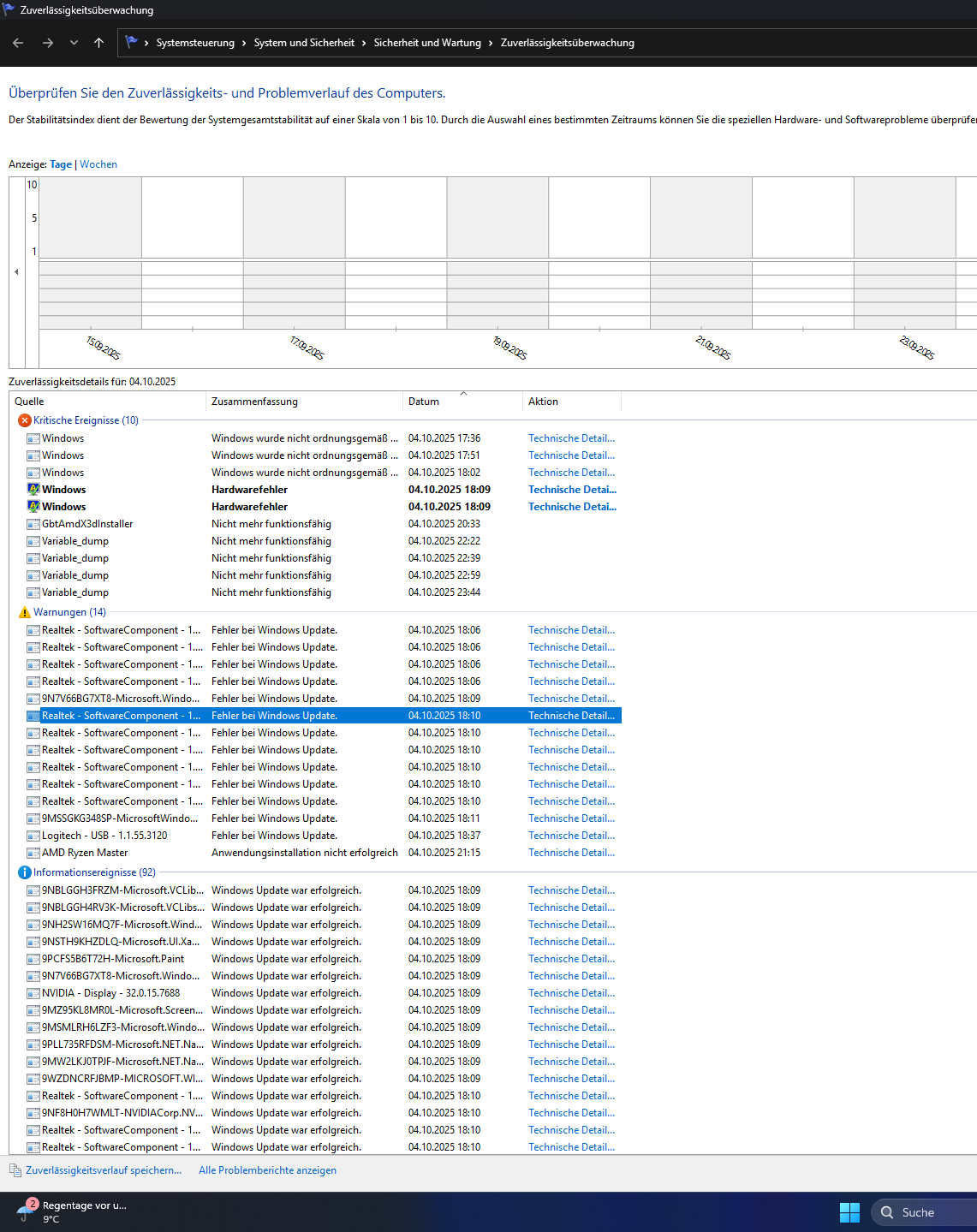Expand the chevron after Systemsteuerung breadcrumb
The height and width of the screenshot is (1232, 977).
[x=244, y=43]
